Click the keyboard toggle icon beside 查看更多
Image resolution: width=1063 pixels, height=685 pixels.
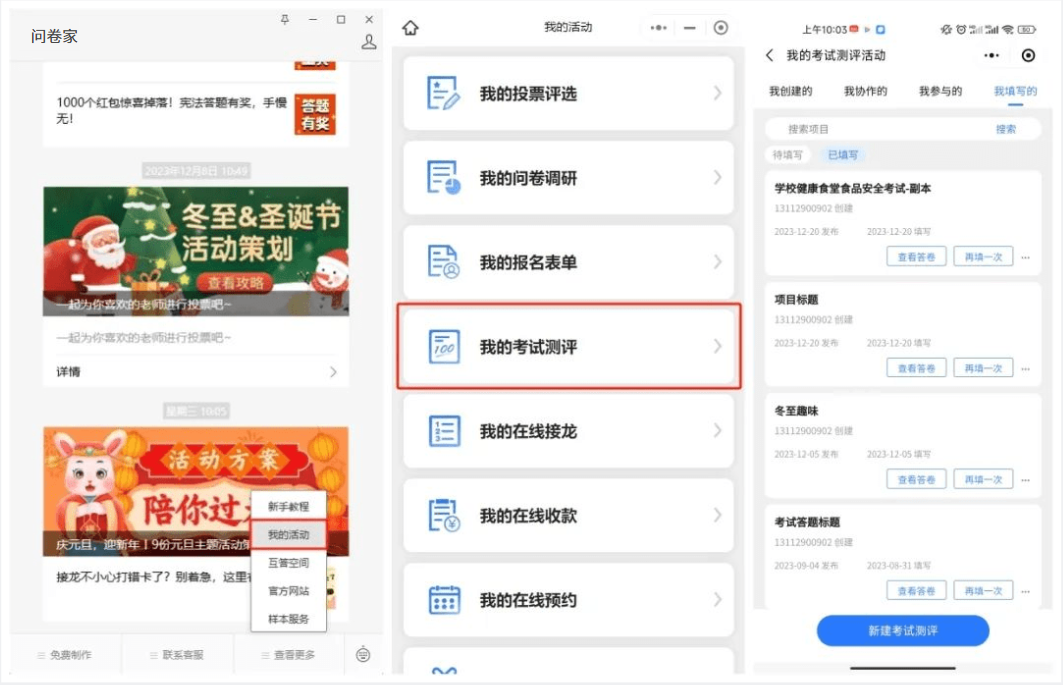coord(363,654)
